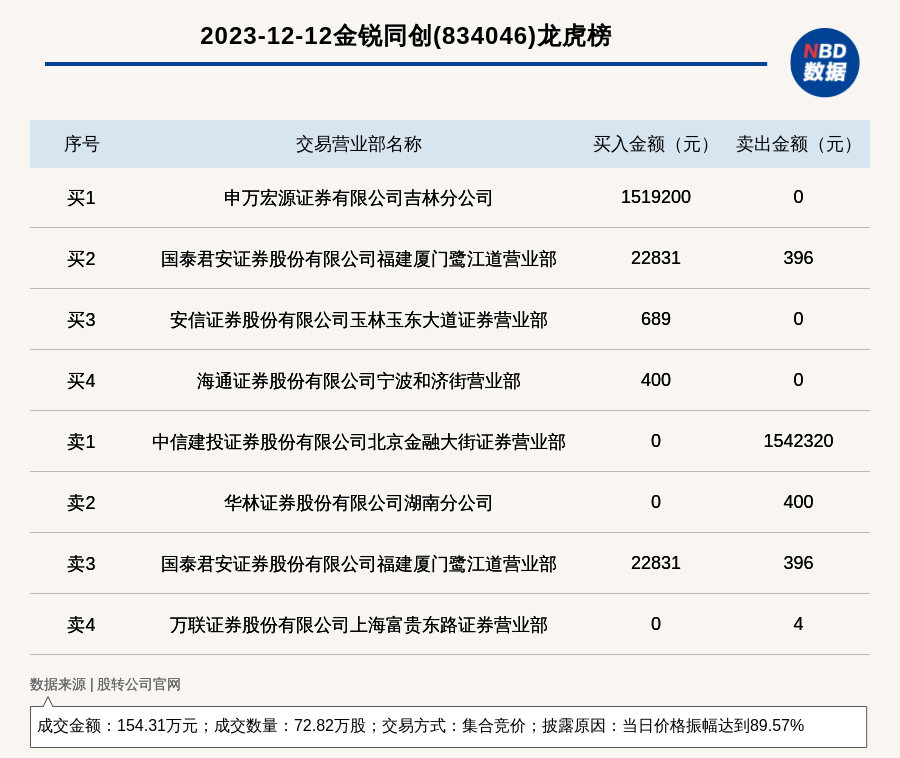Click 中信建投证券股份有限公司北京金融大街证券营业部

point(359,442)
